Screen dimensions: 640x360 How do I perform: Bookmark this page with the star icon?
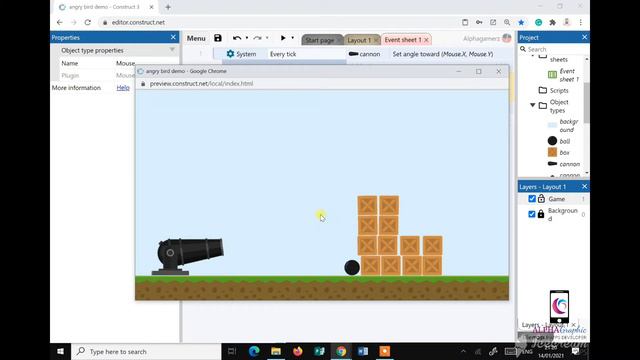point(521,22)
